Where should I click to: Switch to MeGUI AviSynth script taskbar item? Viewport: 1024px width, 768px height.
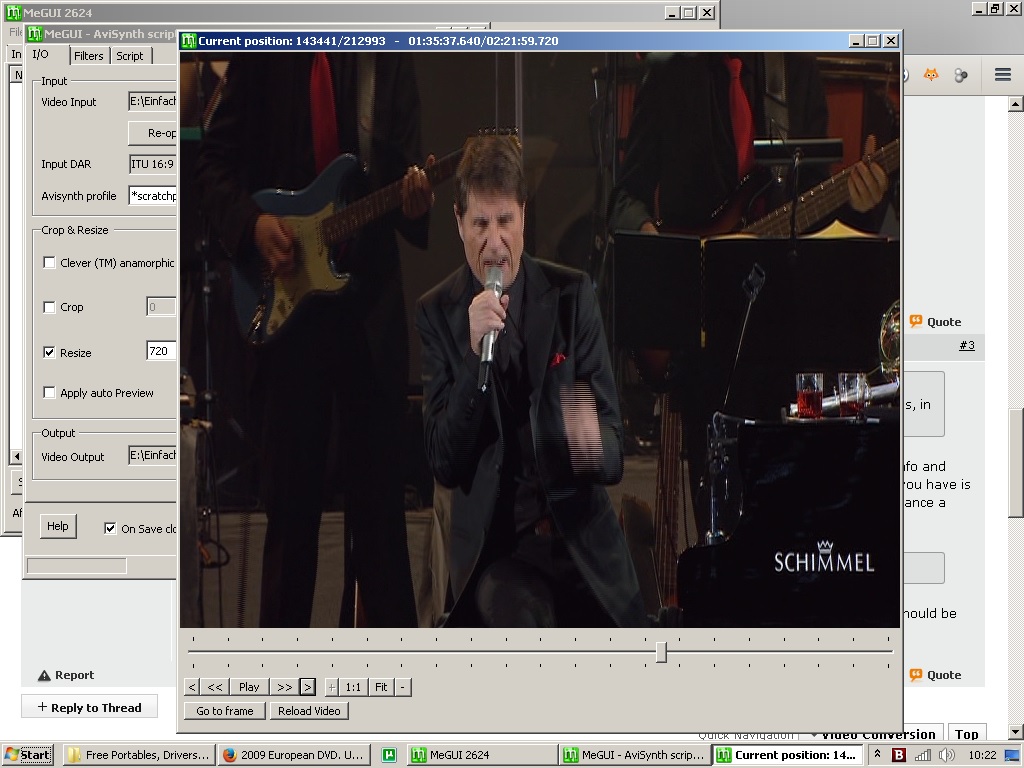(x=635, y=755)
